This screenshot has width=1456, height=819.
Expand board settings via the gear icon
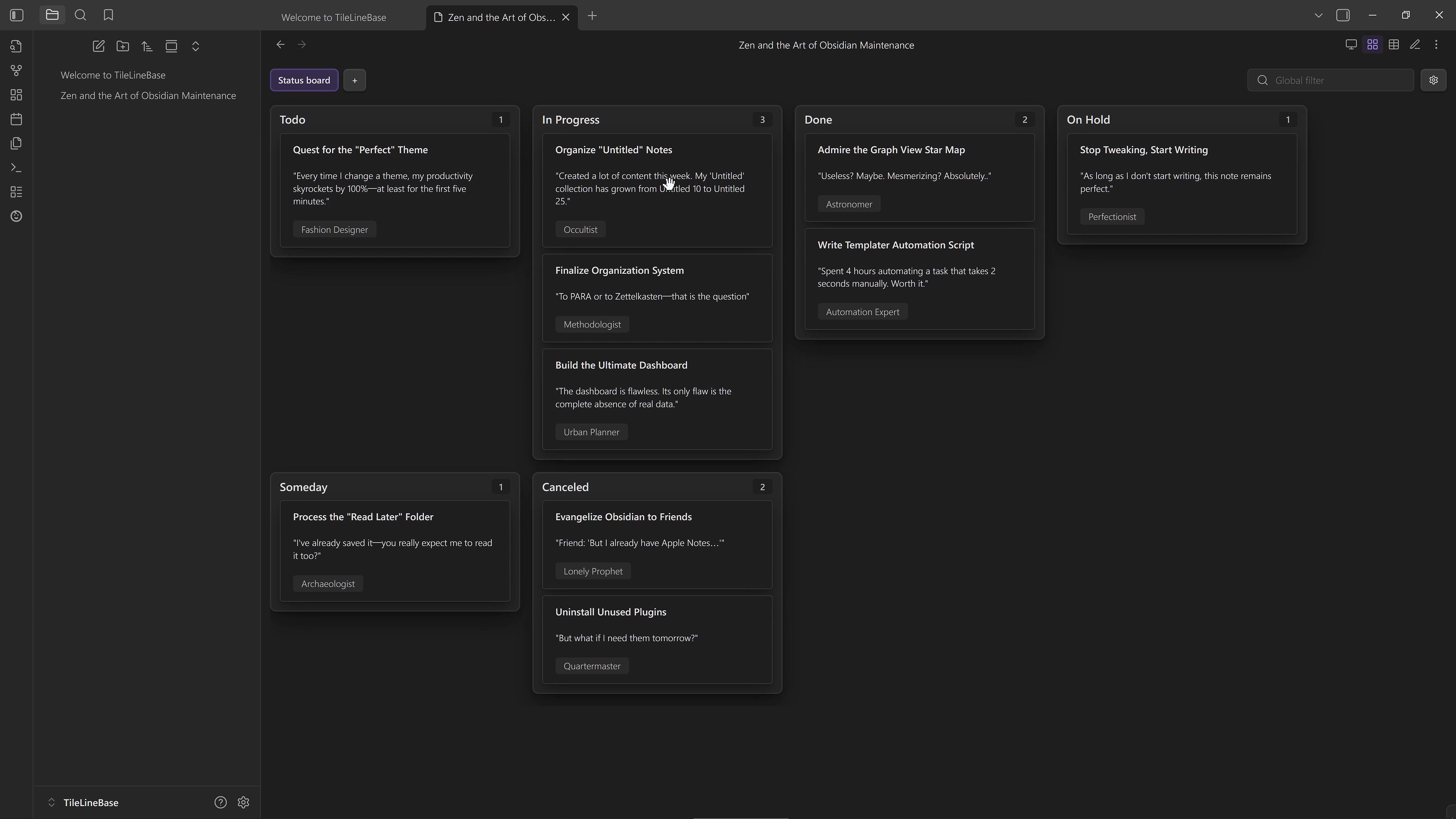1434,80
